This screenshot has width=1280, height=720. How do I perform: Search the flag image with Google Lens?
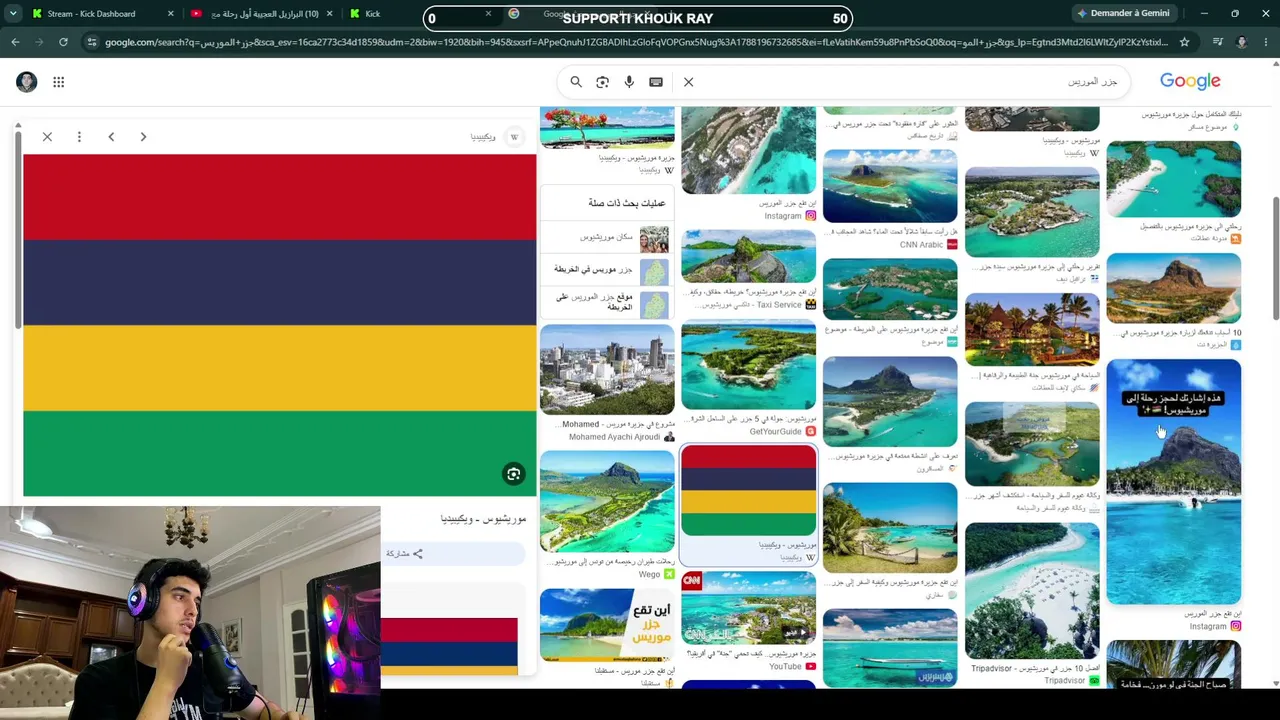click(x=513, y=475)
